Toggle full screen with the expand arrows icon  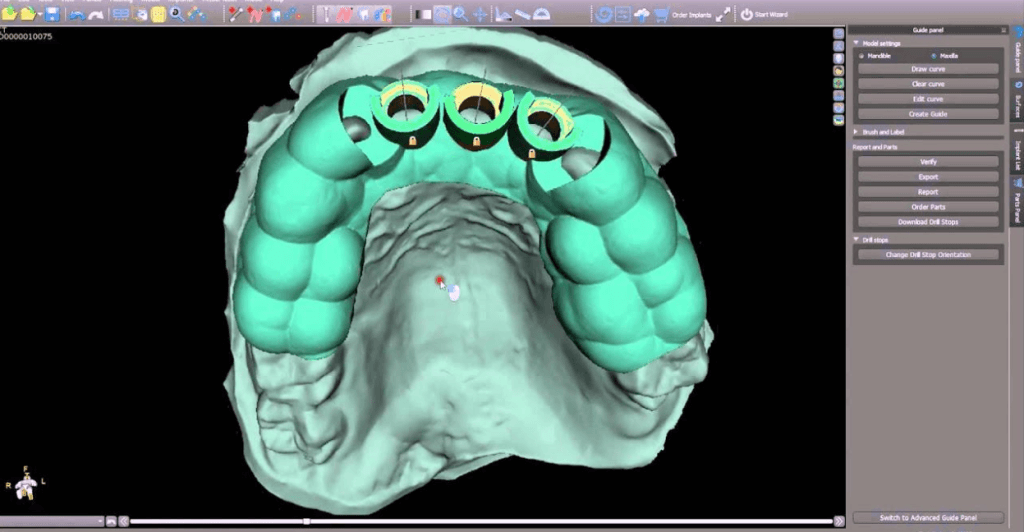pyautogui.click(x=723, y=14)
